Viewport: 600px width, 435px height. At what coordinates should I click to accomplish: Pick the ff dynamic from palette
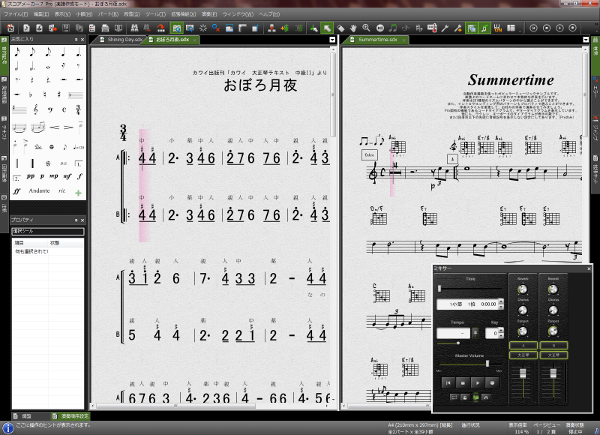click(x=16, y=191)
